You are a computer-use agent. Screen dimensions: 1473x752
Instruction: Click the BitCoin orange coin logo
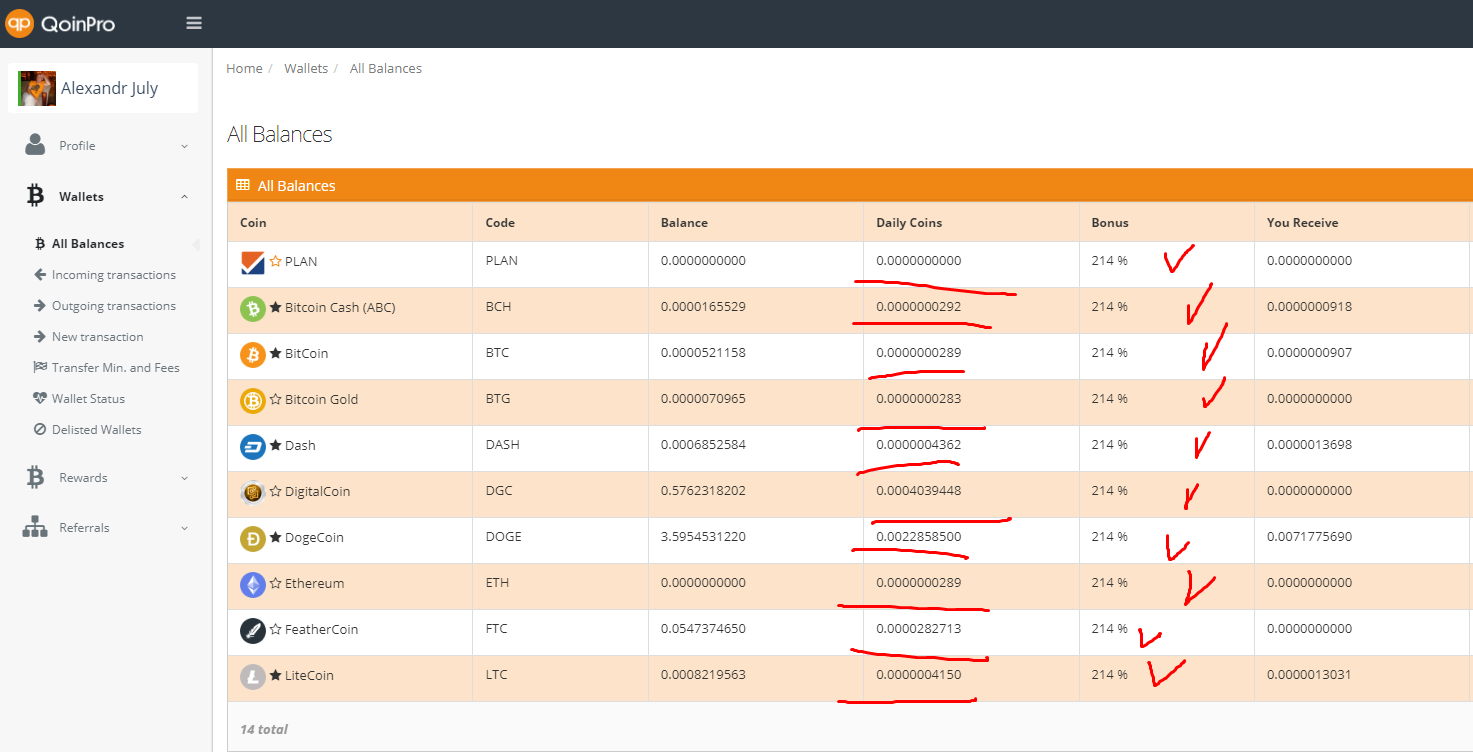coord(252,354)
